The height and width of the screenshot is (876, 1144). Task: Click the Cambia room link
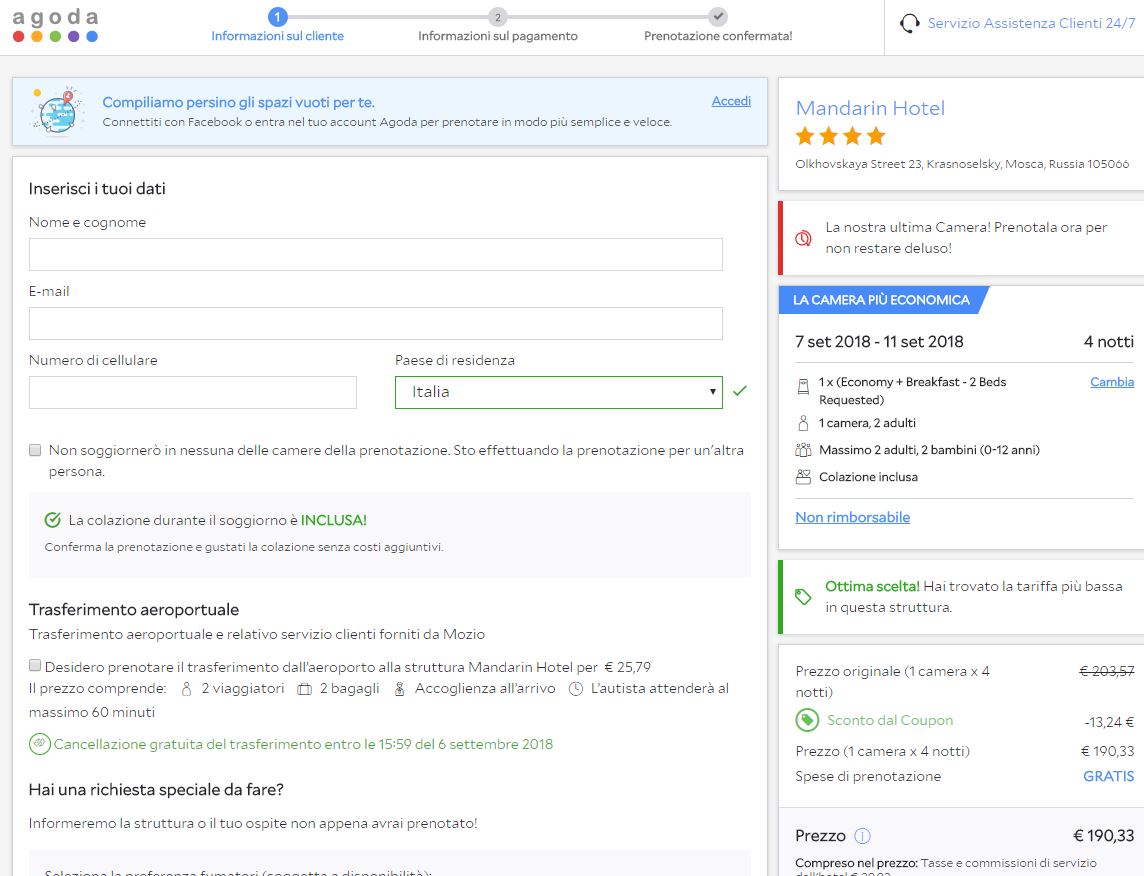tap(1112, 381)
